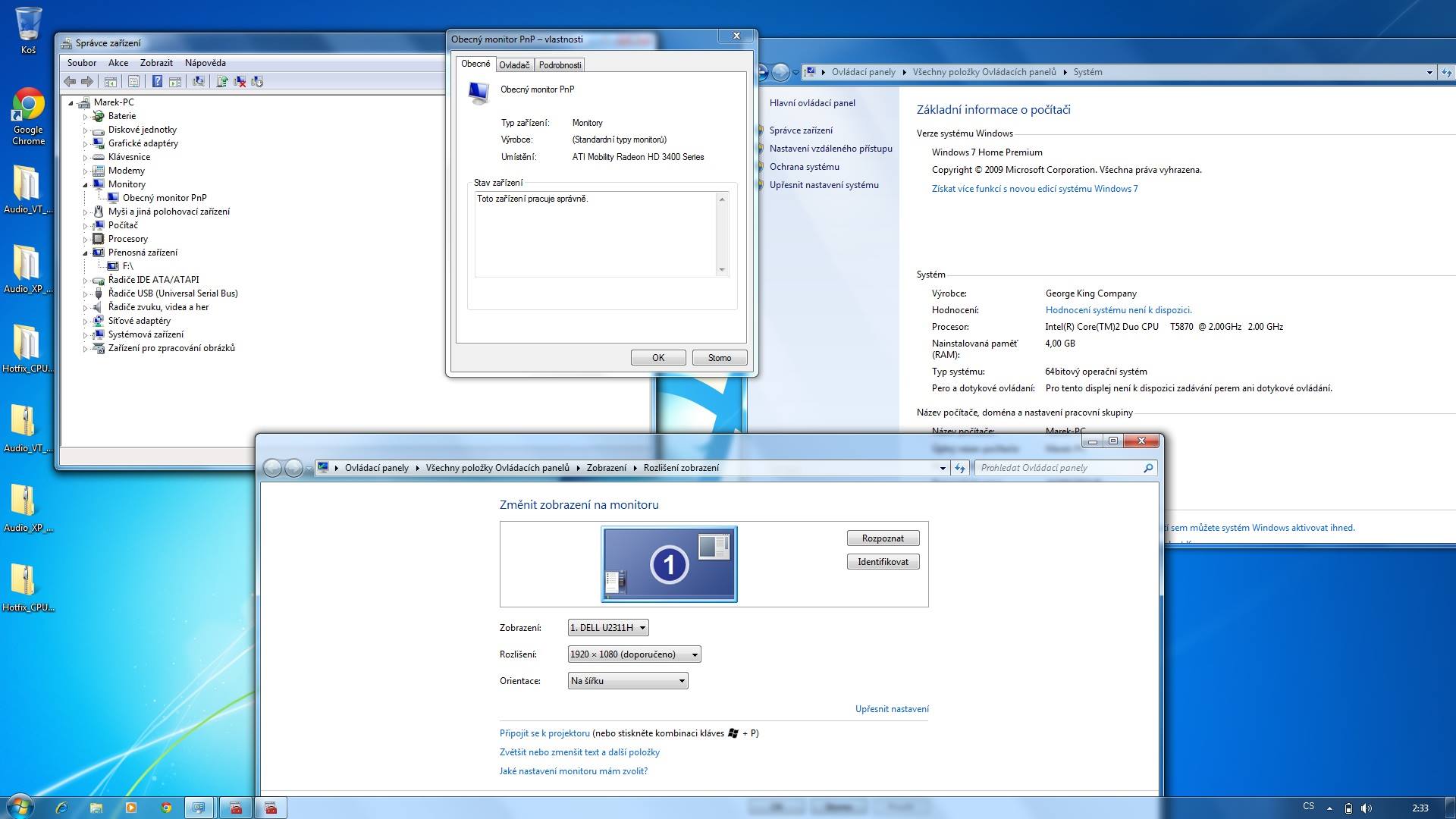The width and height of the screenshot is (1456, 819).
Task: Click the Google Chrome desktop shortcut
Action: pyautogui.click(x=28, y=117)
